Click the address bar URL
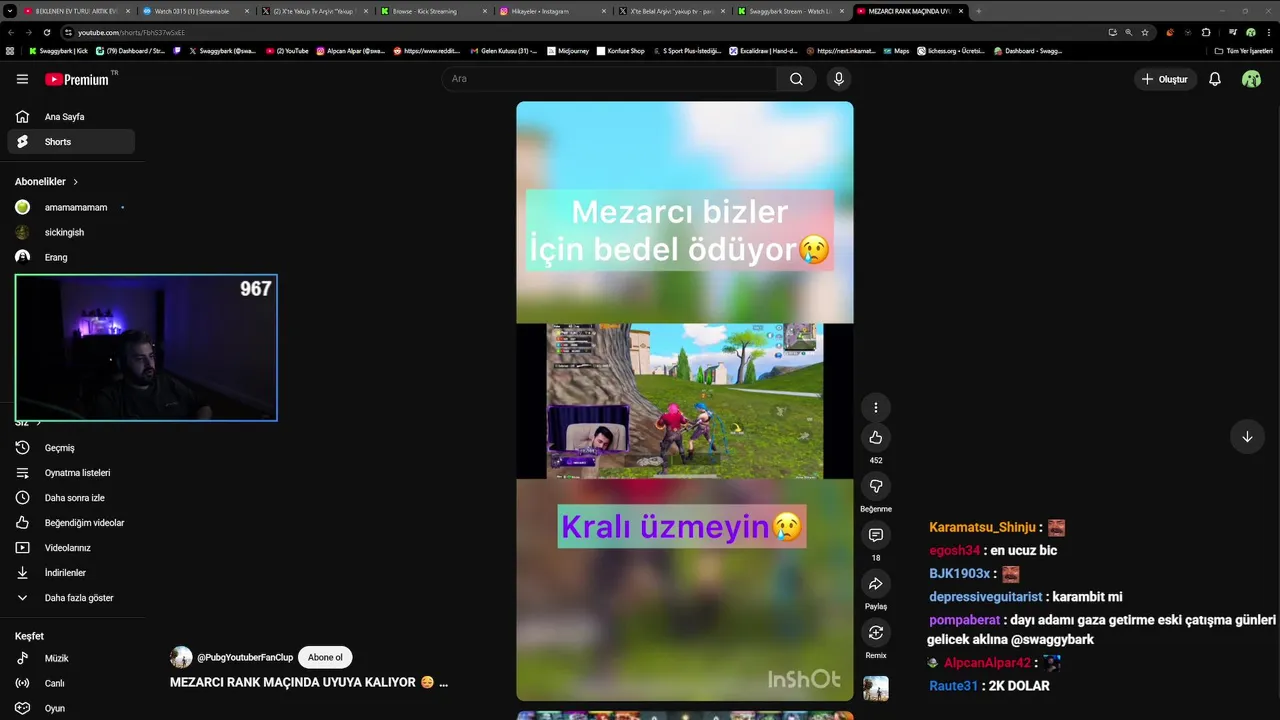 click(x=131, y=32)
